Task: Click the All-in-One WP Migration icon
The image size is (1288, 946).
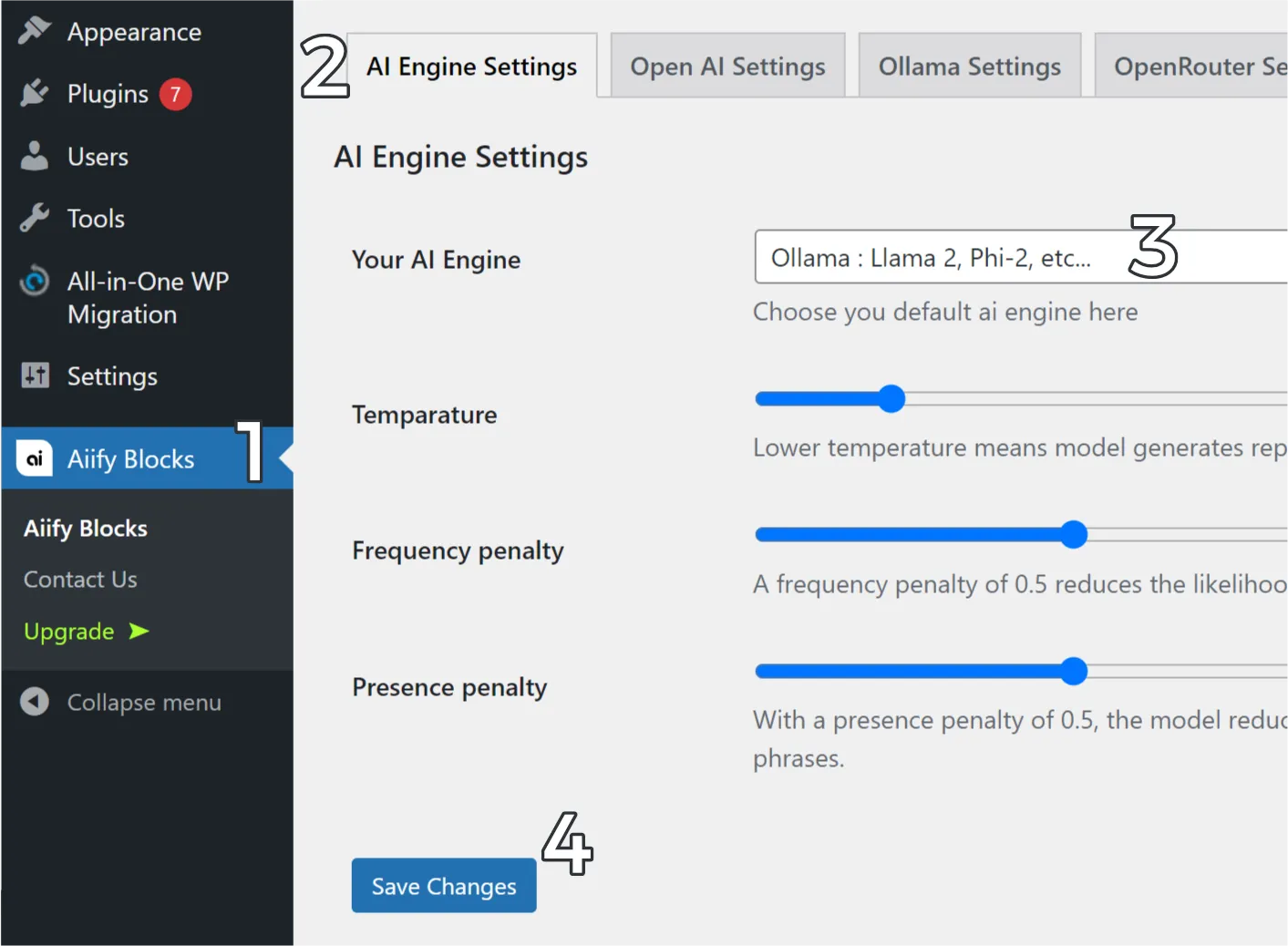Action: coord(35,281)
